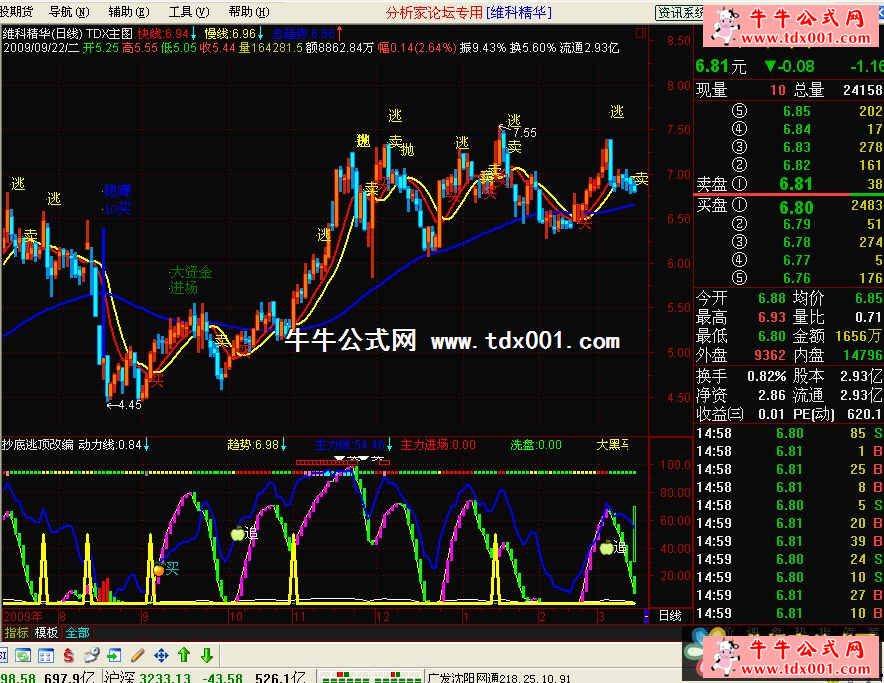The width and height of the screenshot is (884, 683).
Task: Click the 大资金进场 annotation on chart
Action: [x=191, y=280]
